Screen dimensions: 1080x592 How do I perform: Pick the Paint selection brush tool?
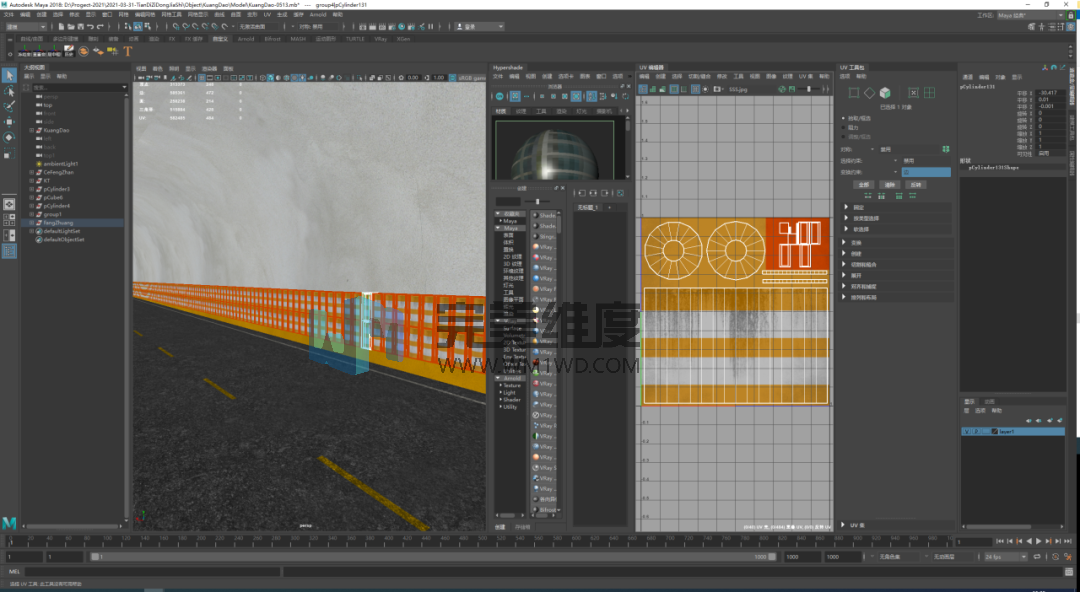click(x=9, y=107)
